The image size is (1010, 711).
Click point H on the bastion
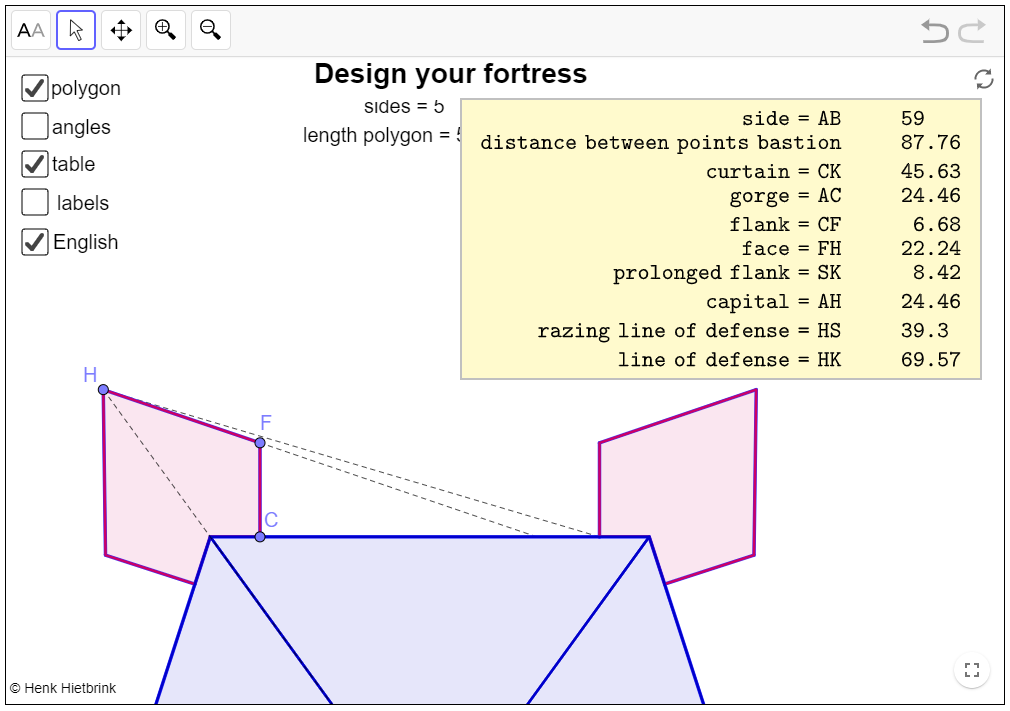[x=103, y=390]
